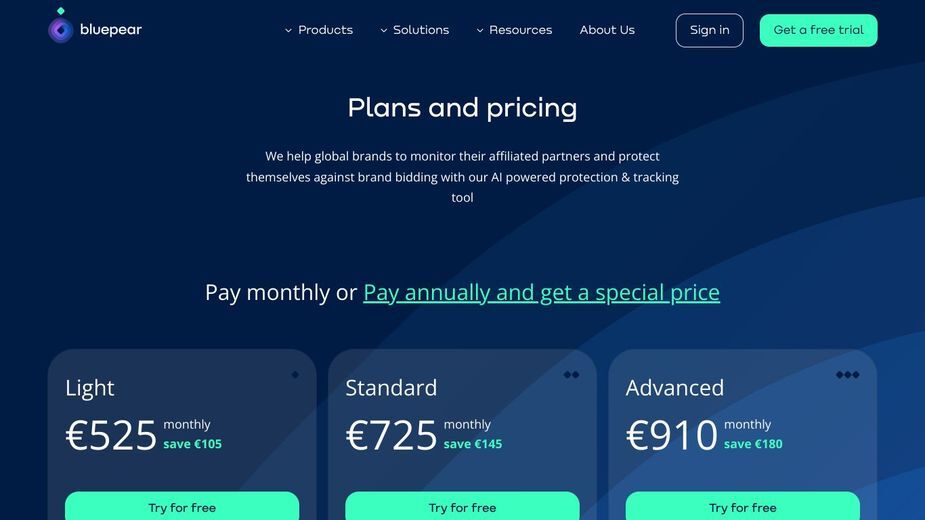Click the single-dot icon on Light plan
Image resolution: width=925 pixels, height=520 pixels.
coord(295,375)
